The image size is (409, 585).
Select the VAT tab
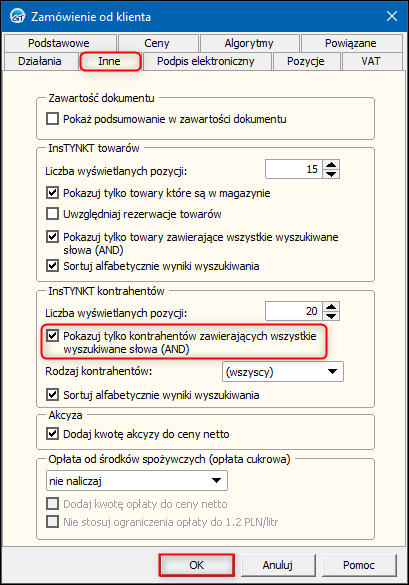(x=371, y=61)
